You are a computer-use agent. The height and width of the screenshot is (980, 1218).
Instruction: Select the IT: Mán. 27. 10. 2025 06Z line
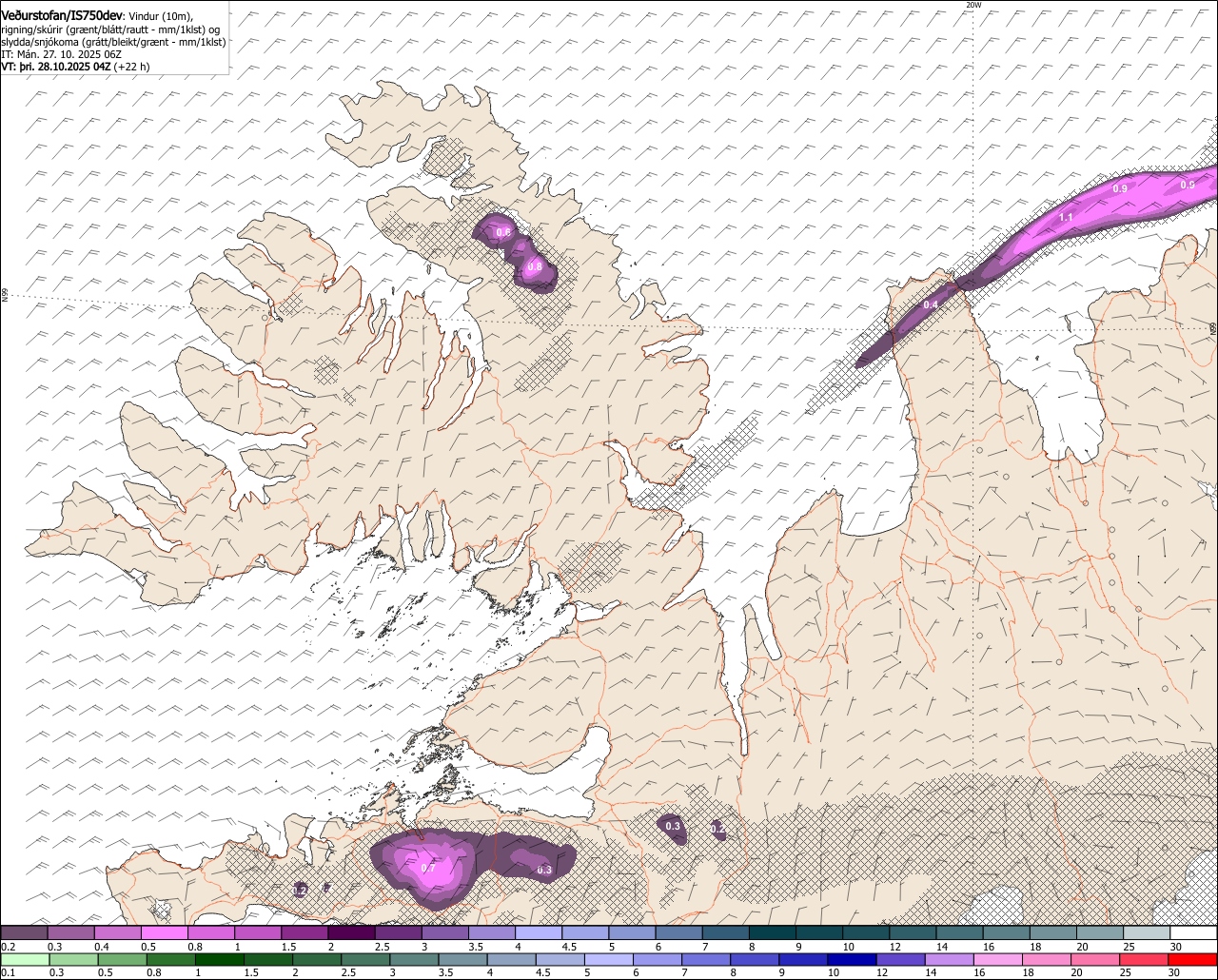coord(61,54)
